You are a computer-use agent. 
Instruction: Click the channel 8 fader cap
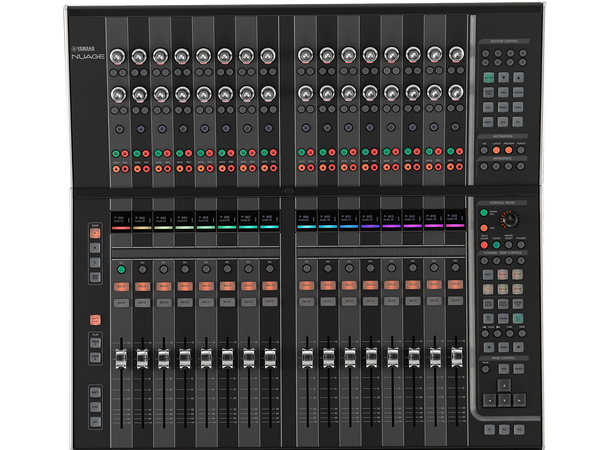[x=270, y=358]
